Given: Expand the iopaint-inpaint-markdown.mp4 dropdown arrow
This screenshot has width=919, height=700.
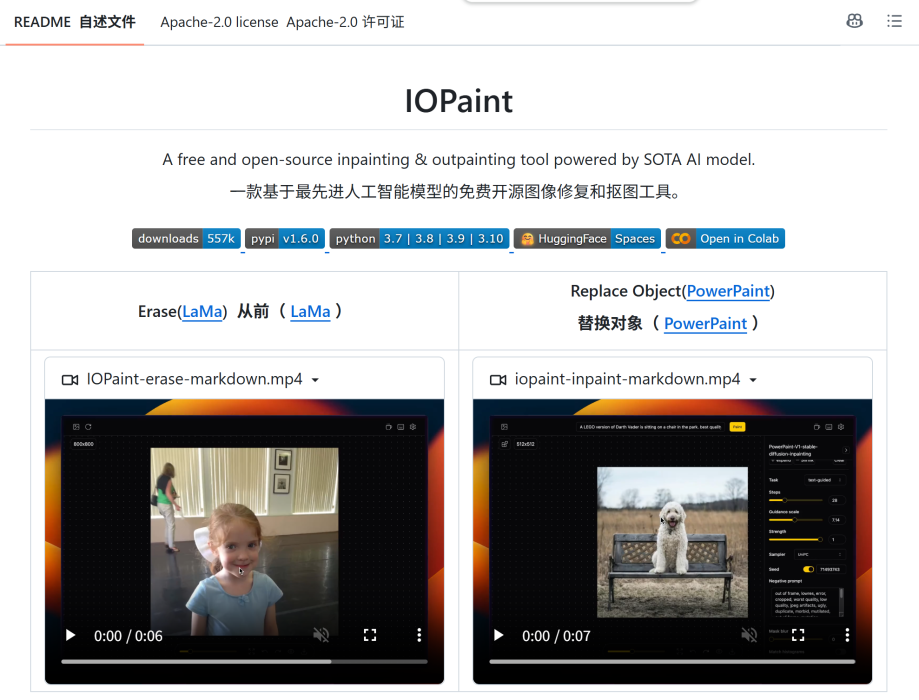Looking at the screenshot, I should click(x=753, y=380).
